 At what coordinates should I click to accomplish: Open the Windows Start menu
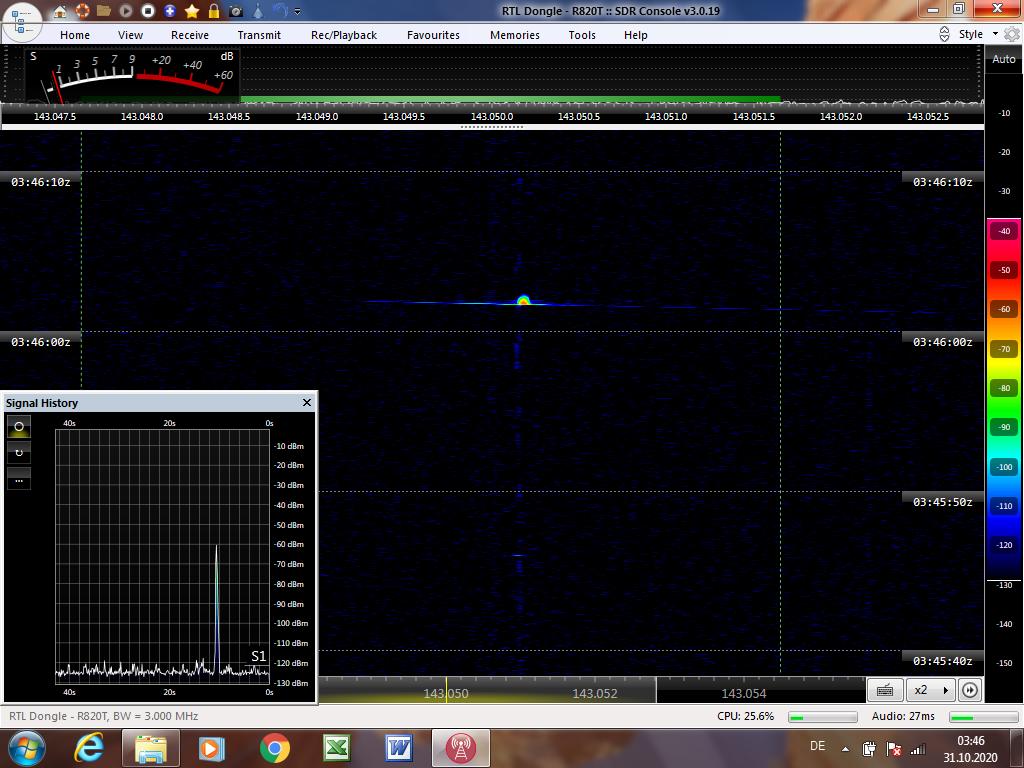tap(26, 748)
